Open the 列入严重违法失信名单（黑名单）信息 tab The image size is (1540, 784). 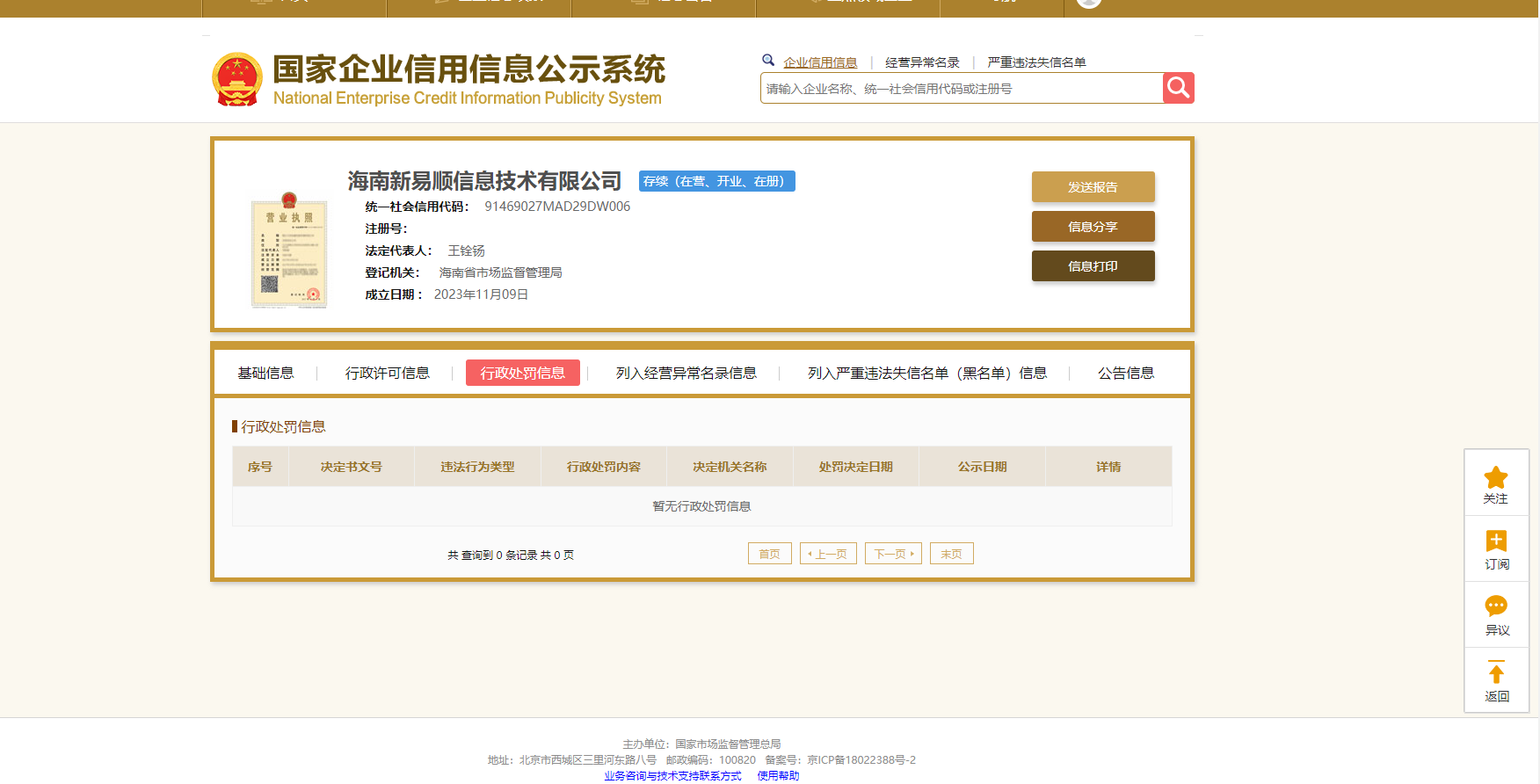point(926,373)
